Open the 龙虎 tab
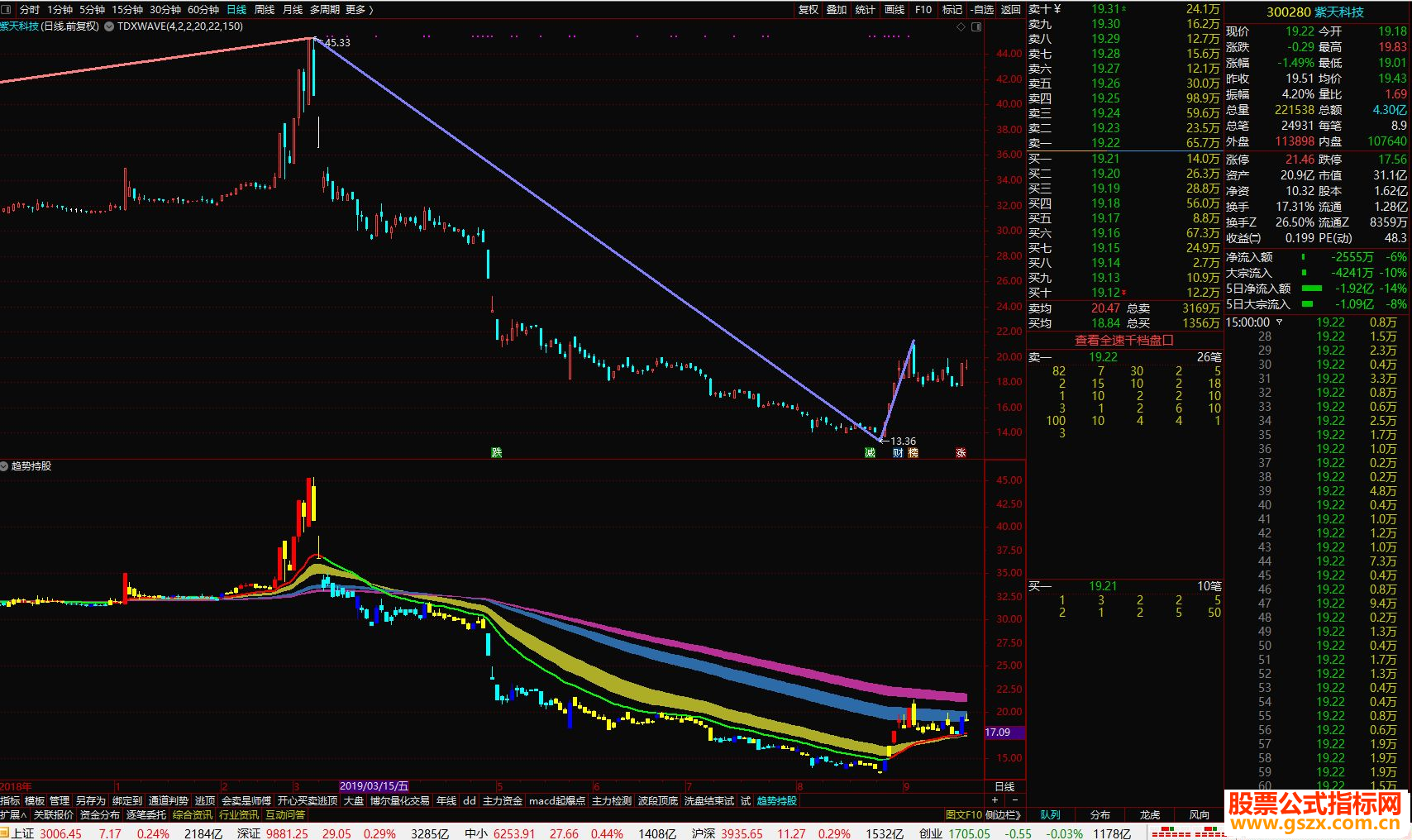Viewport: 1412px width, 840px height. click(x=1150, y=814)
